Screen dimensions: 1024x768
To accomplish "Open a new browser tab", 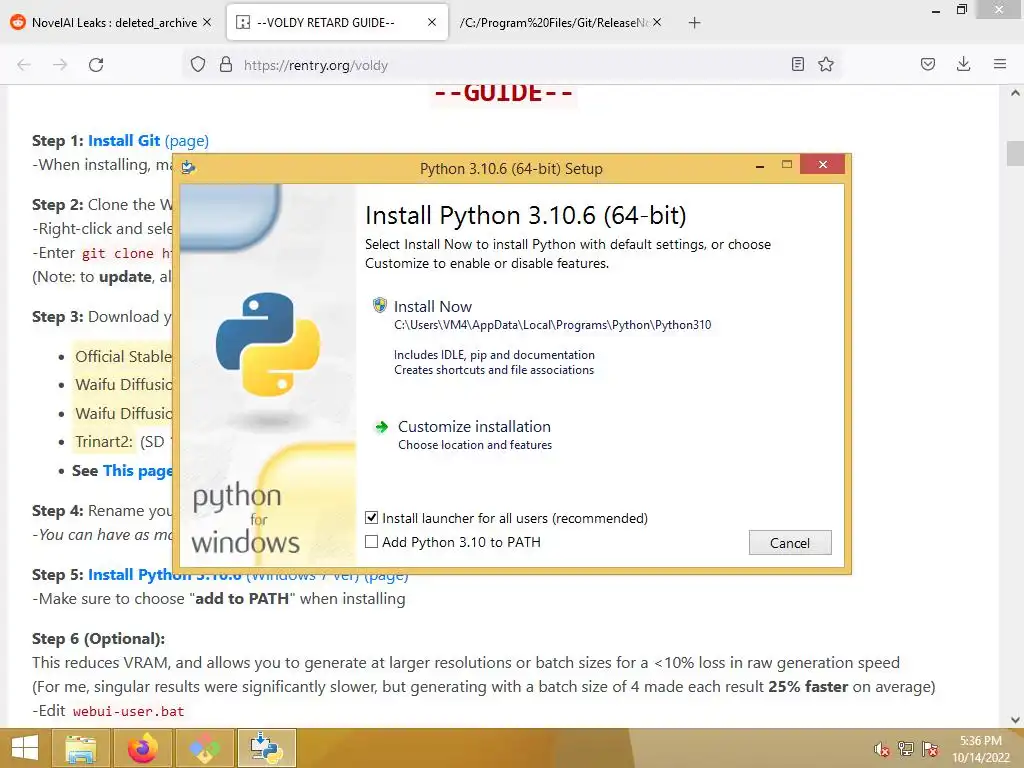I will (694, 23).
